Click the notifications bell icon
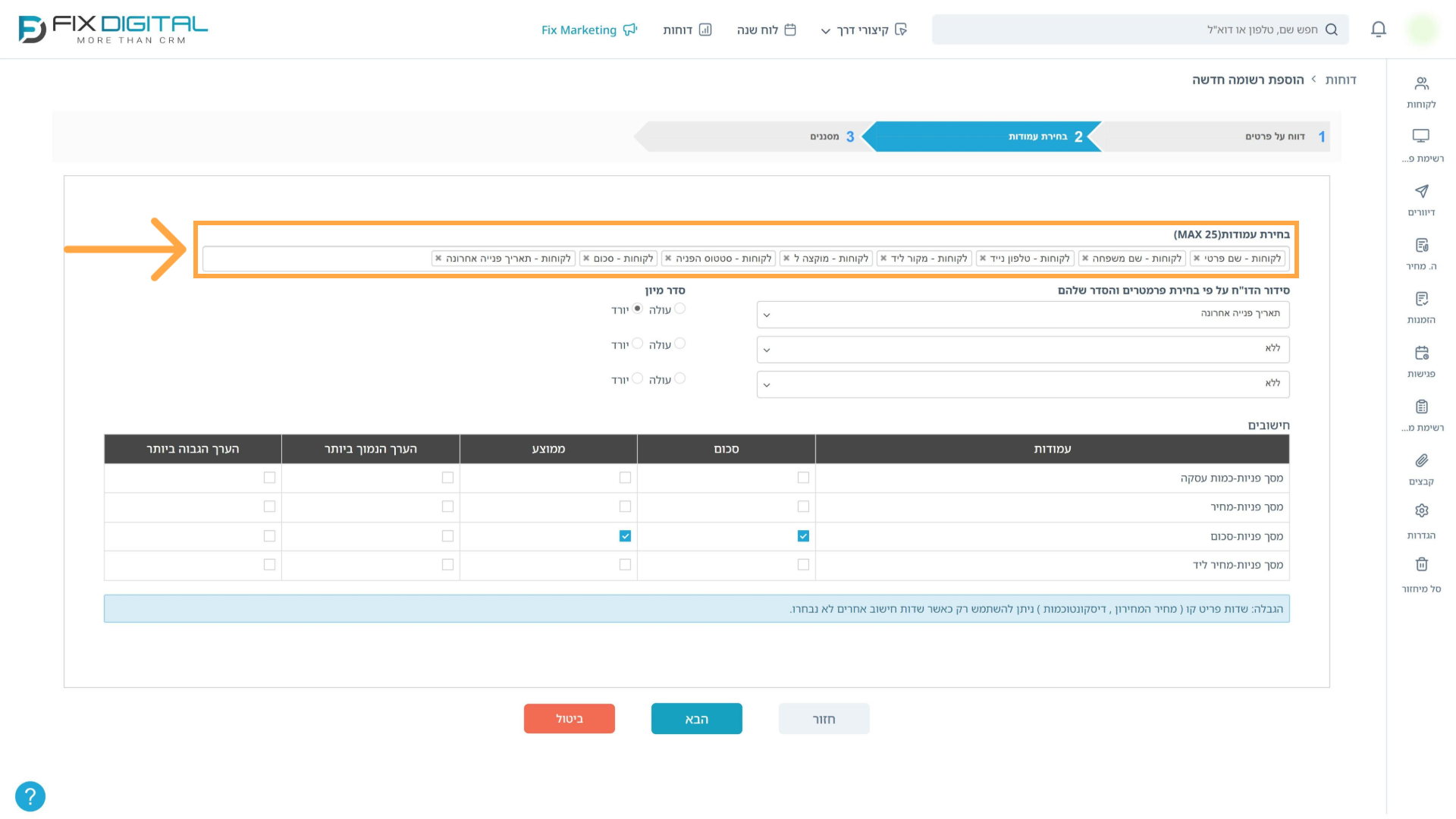Image resolution: width=1456 pixels, height=819 pixels. [1379, 30]
